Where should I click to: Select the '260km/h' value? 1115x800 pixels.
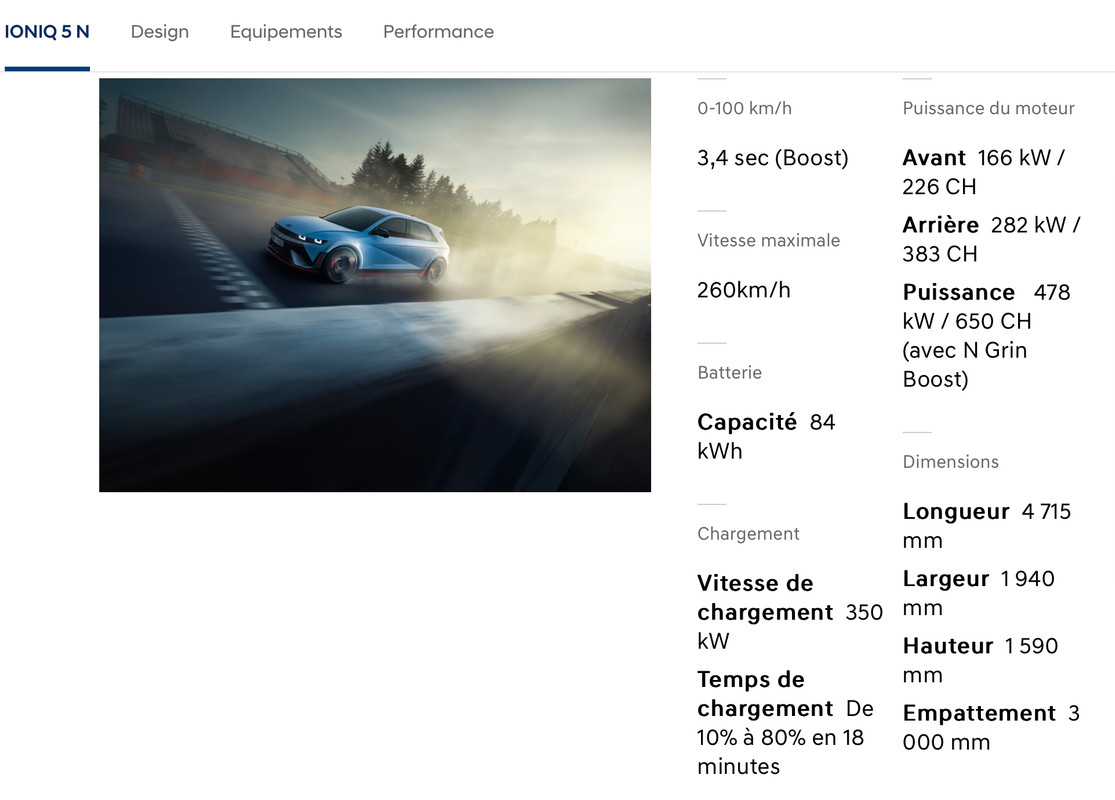point(744,290)
